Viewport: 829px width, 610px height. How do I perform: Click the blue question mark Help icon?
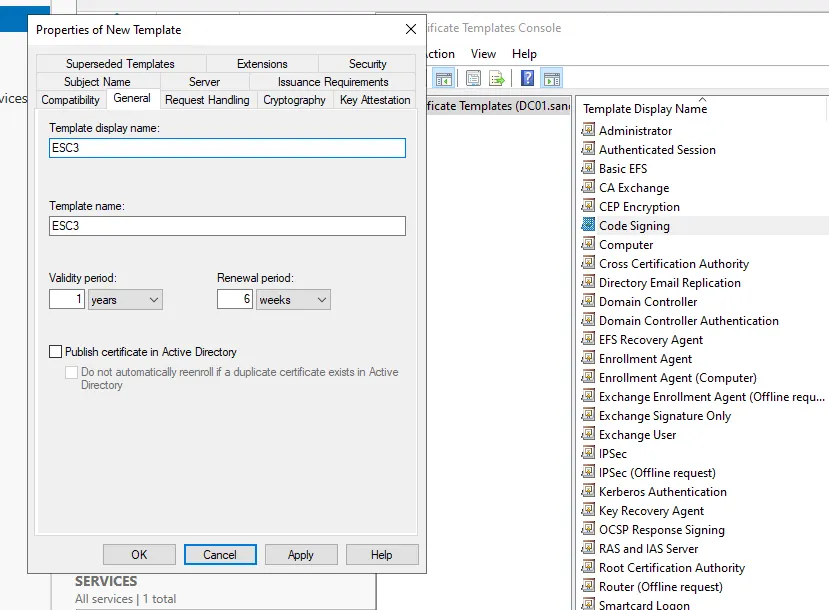pos(527,78)
